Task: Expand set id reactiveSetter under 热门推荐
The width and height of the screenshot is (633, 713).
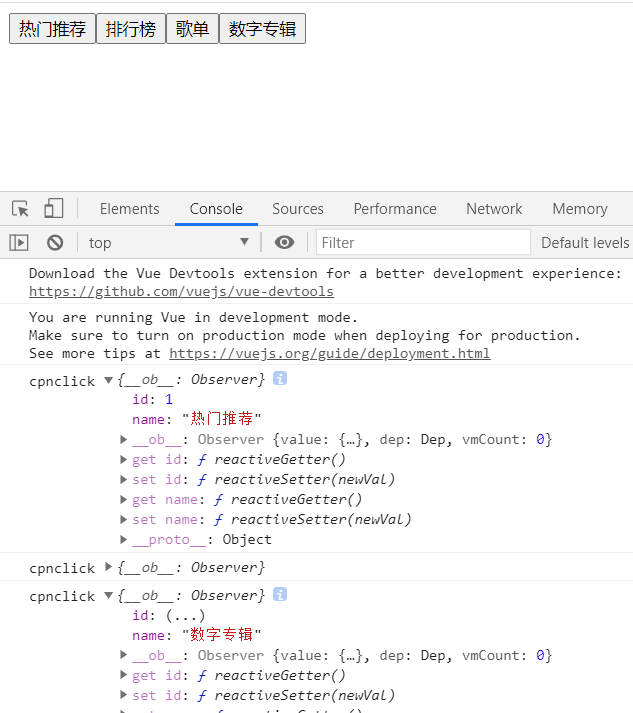Action: (123, 479)
